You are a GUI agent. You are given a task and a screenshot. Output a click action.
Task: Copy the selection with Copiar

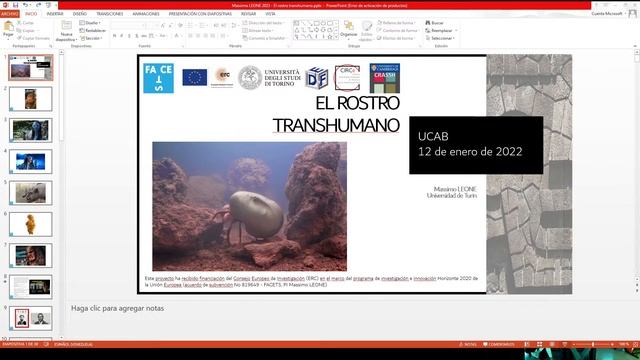click(26, 31)
